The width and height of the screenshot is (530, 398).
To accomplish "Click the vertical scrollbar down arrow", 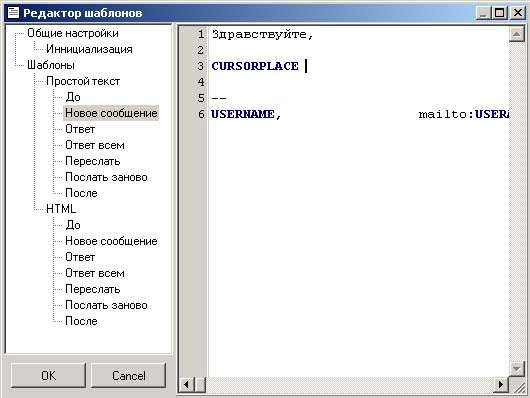I will coord(516,368).
